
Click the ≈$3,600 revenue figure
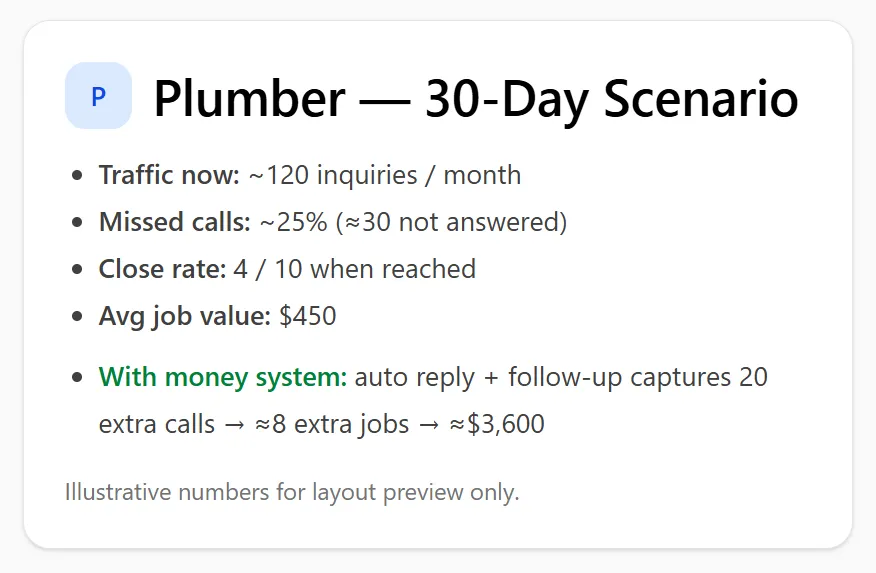coord(497,424)
